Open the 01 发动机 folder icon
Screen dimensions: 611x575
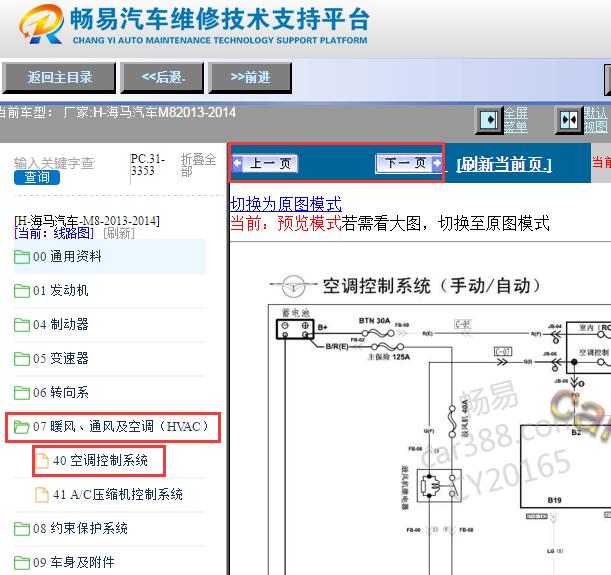[x=22, y=291]
